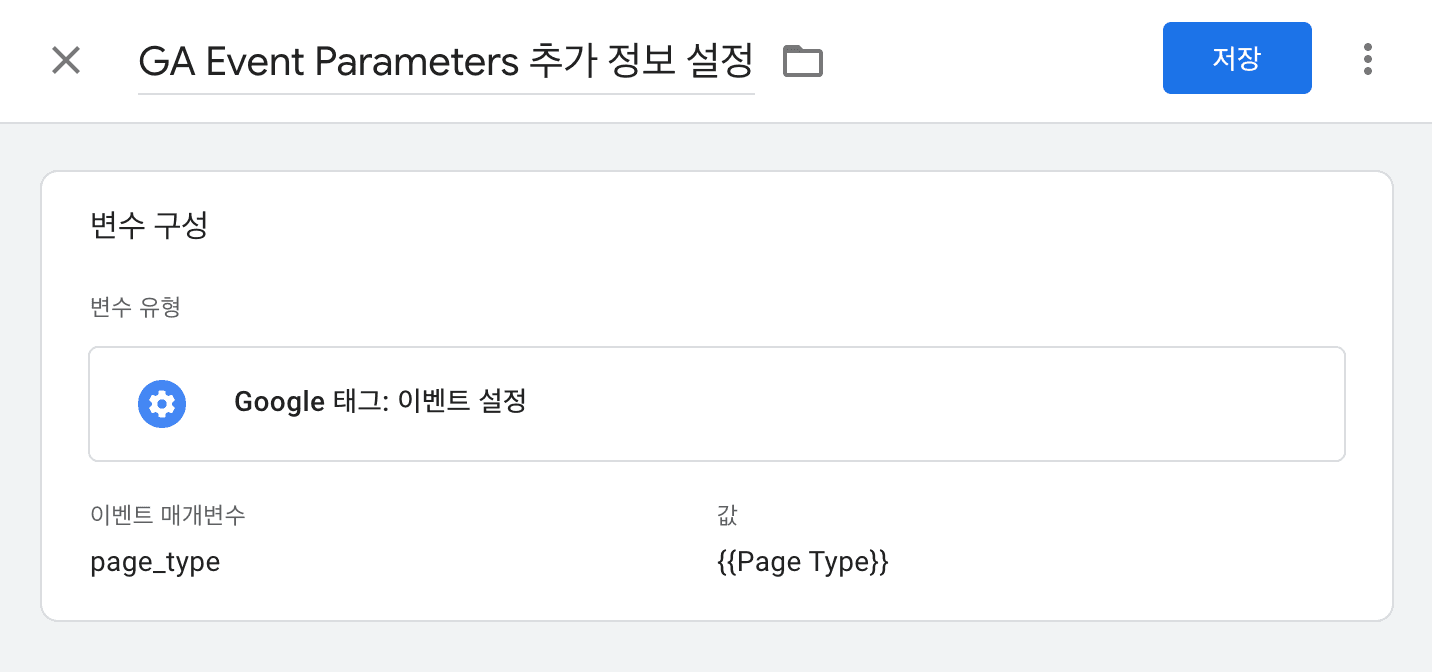1432x672 pixels.
Task: Open more actions with the vertical dots icon
Action: 1367,60
